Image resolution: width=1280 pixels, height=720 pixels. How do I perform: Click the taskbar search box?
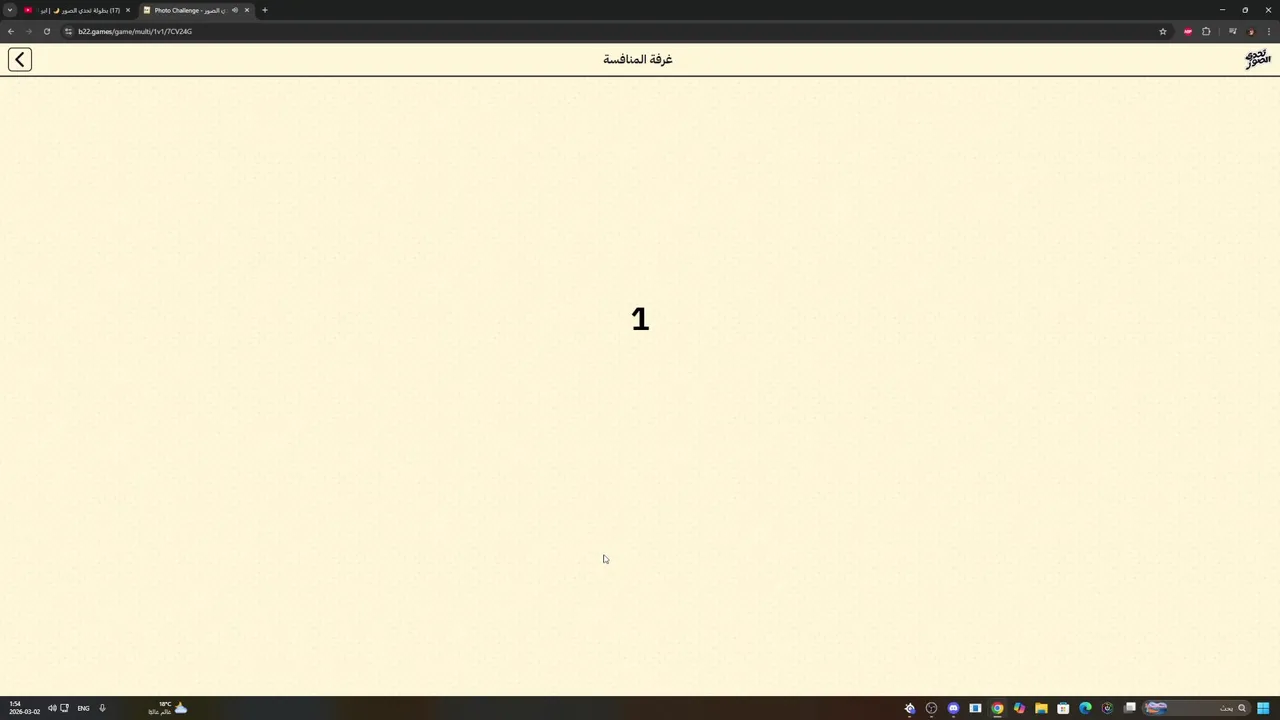[x=1197, y=708]
